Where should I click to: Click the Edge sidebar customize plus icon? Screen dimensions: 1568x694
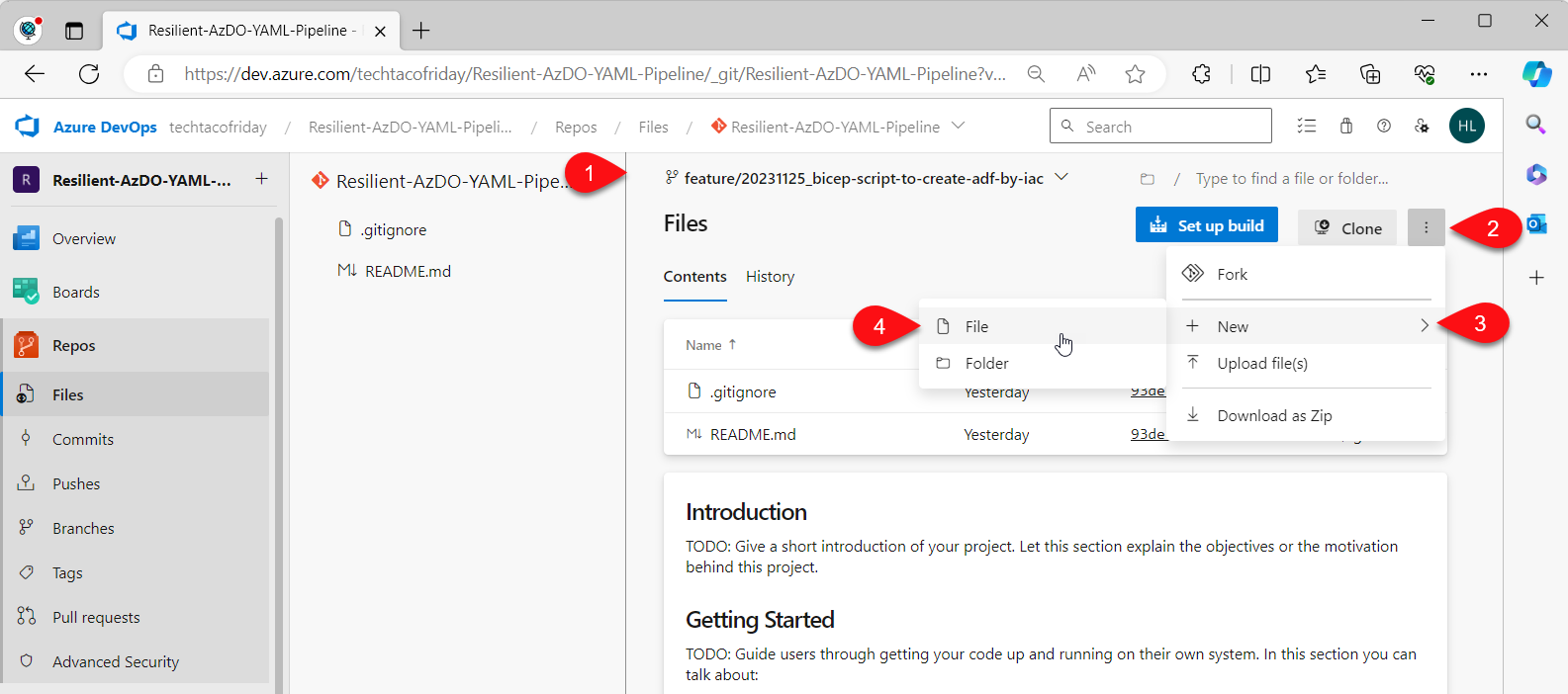(x=1536, y=278)
